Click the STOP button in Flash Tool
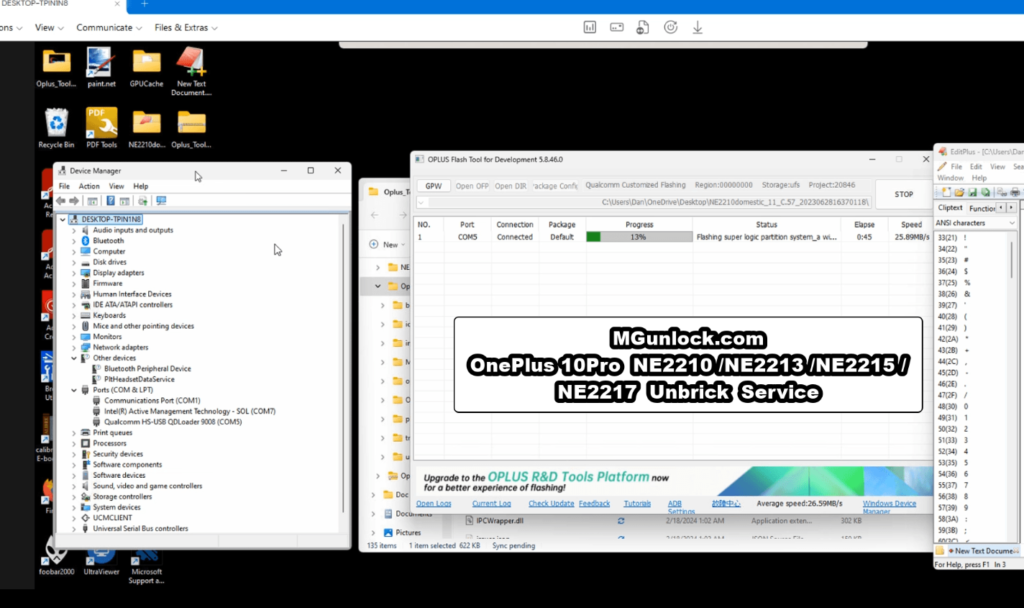This screenshot has width=1024, height=608. click(904, 194)
